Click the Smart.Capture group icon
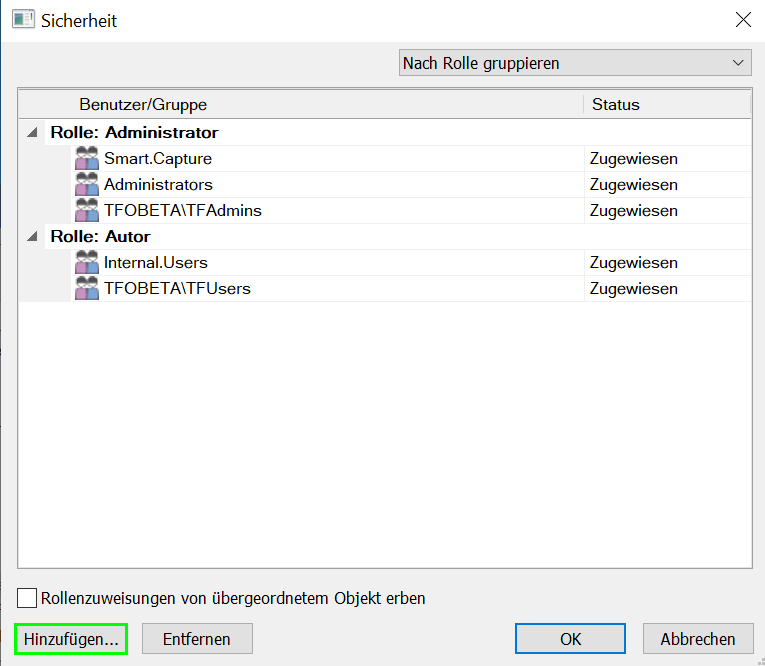Viewport: 765px width, 666px height. tap(87, 158)
